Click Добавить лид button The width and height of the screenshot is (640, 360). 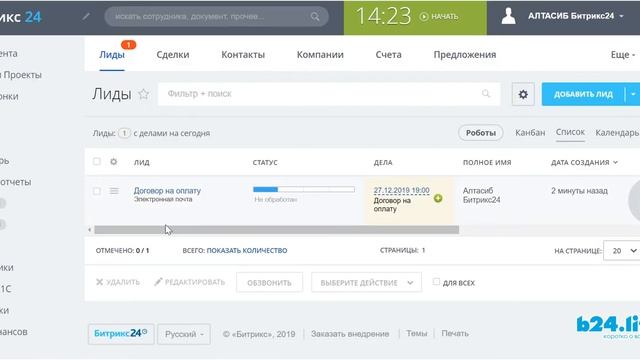pyautogui.click(x=583, y=94)
